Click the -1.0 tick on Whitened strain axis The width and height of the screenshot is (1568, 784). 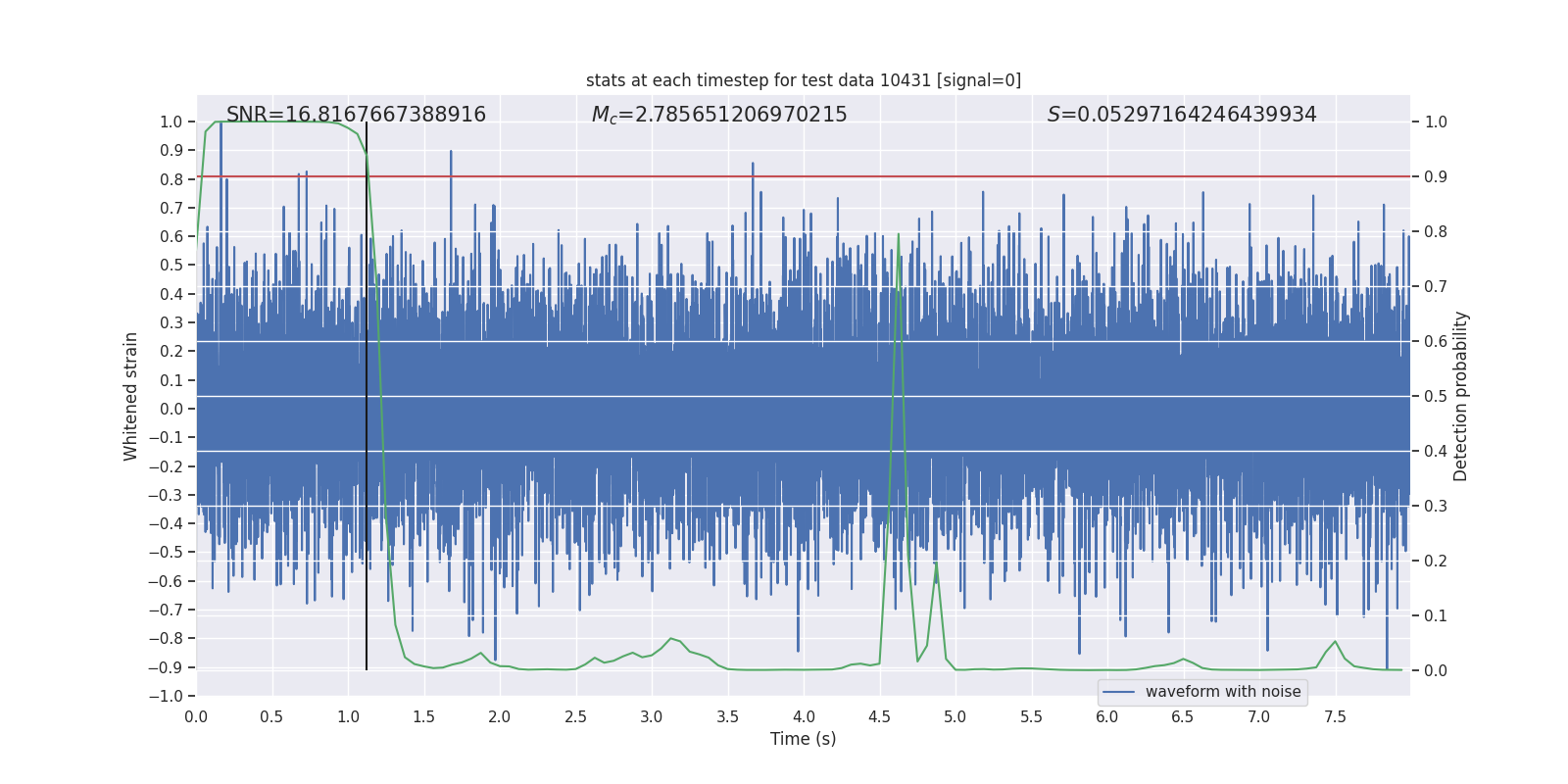click(x=171, y=696)
